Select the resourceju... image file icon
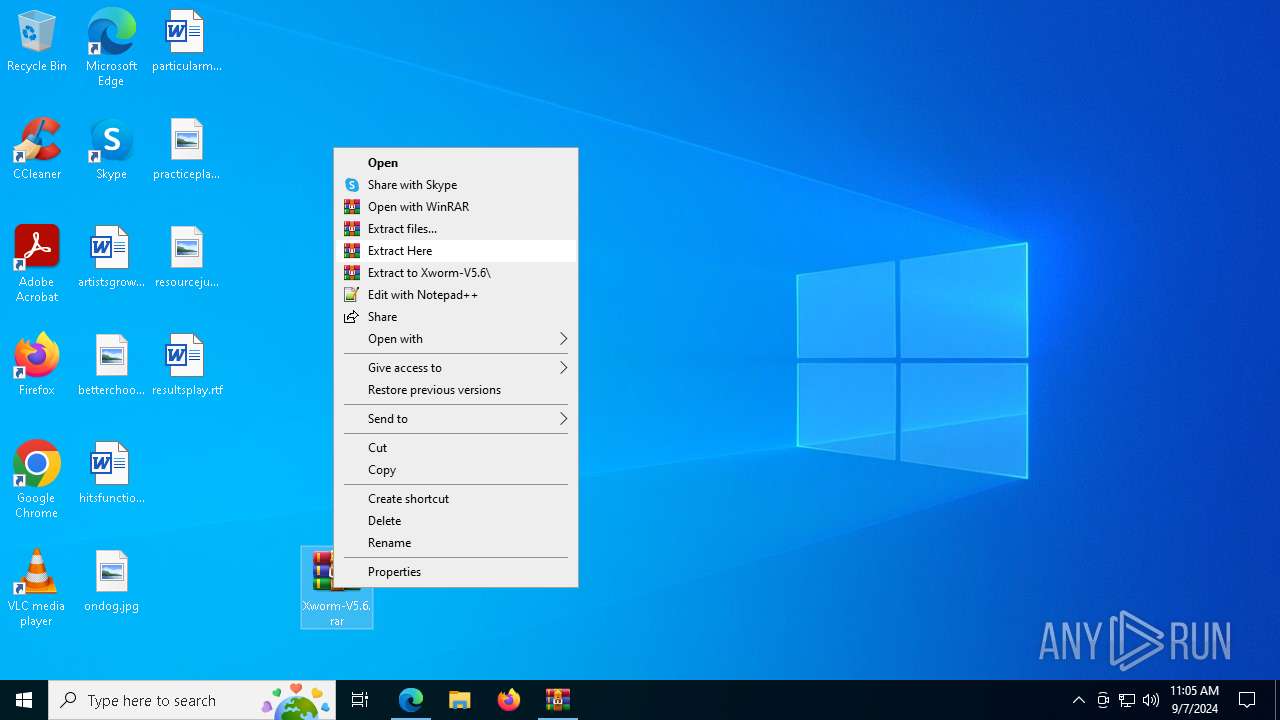 click(186, 258)
